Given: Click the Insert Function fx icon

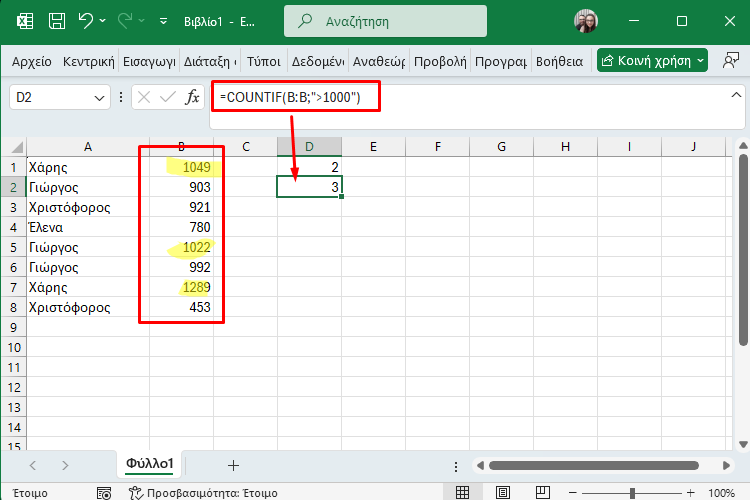Looking at the screenshot, I should click(193, 97).
